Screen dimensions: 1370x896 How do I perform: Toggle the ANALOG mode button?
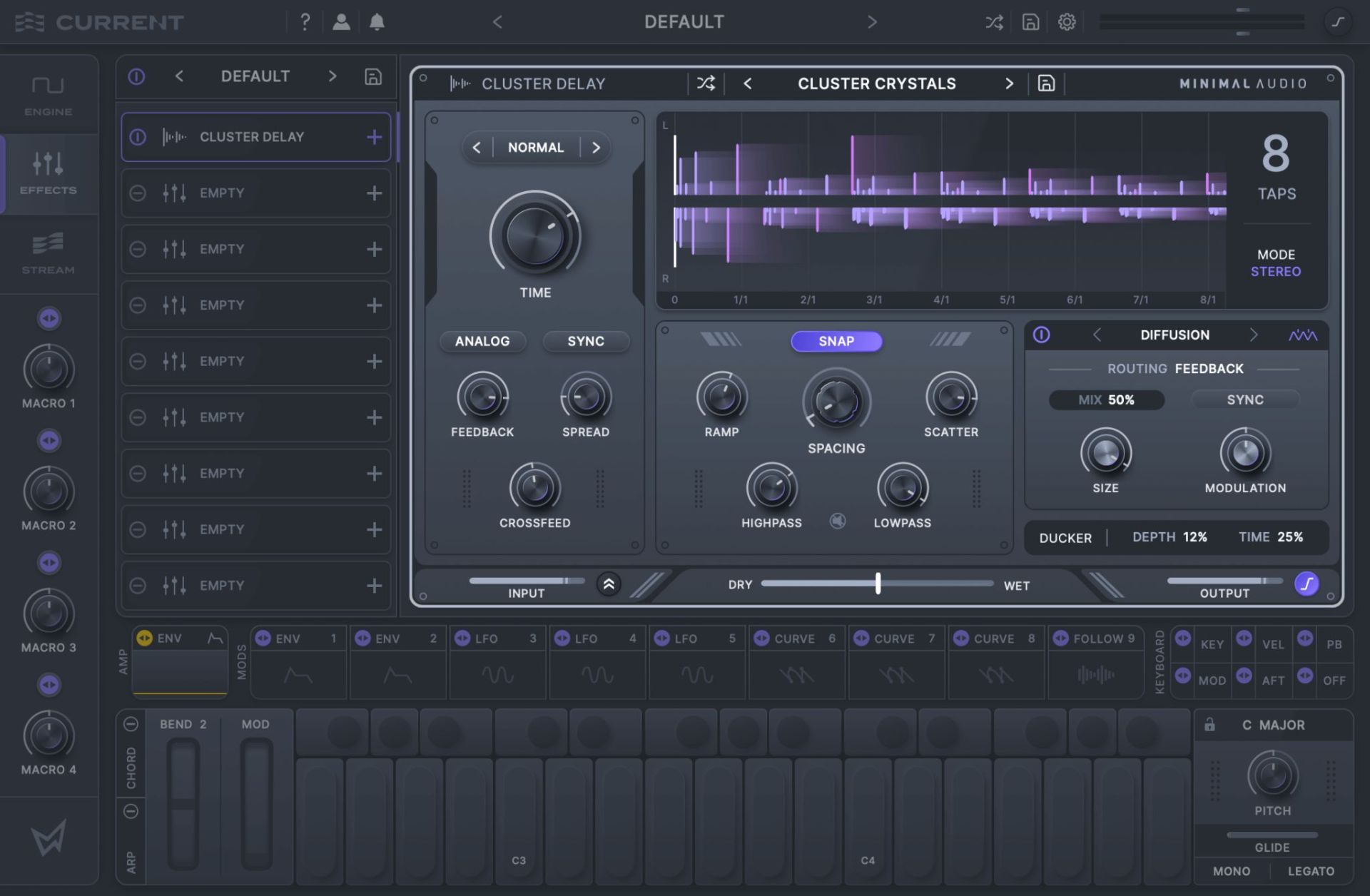(483, 341)
